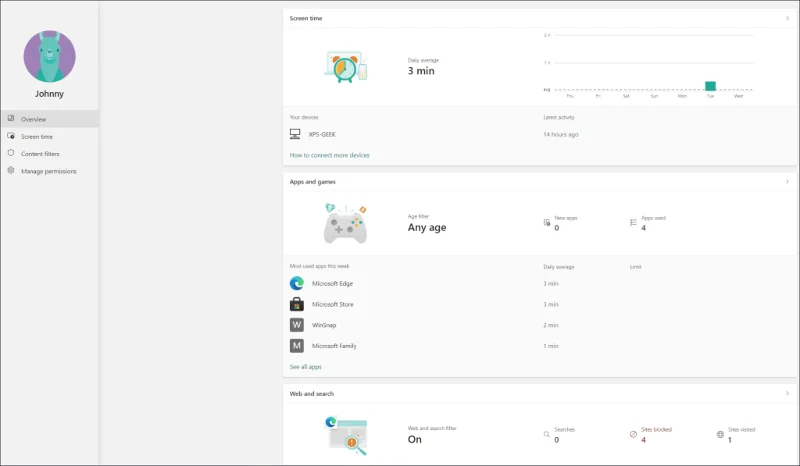Select the Microsoft Family app row name
800x466 pixels.
pos(334,346)
